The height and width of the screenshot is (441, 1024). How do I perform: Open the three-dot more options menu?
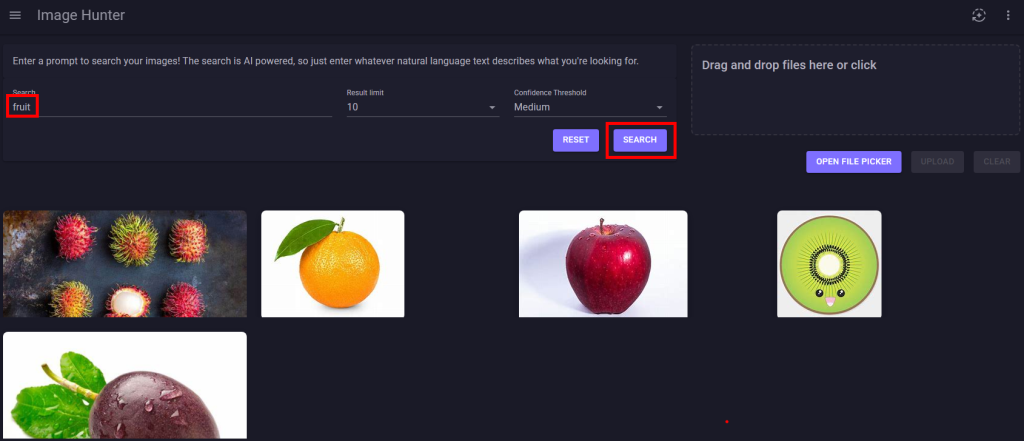(x=1008, y=15)
